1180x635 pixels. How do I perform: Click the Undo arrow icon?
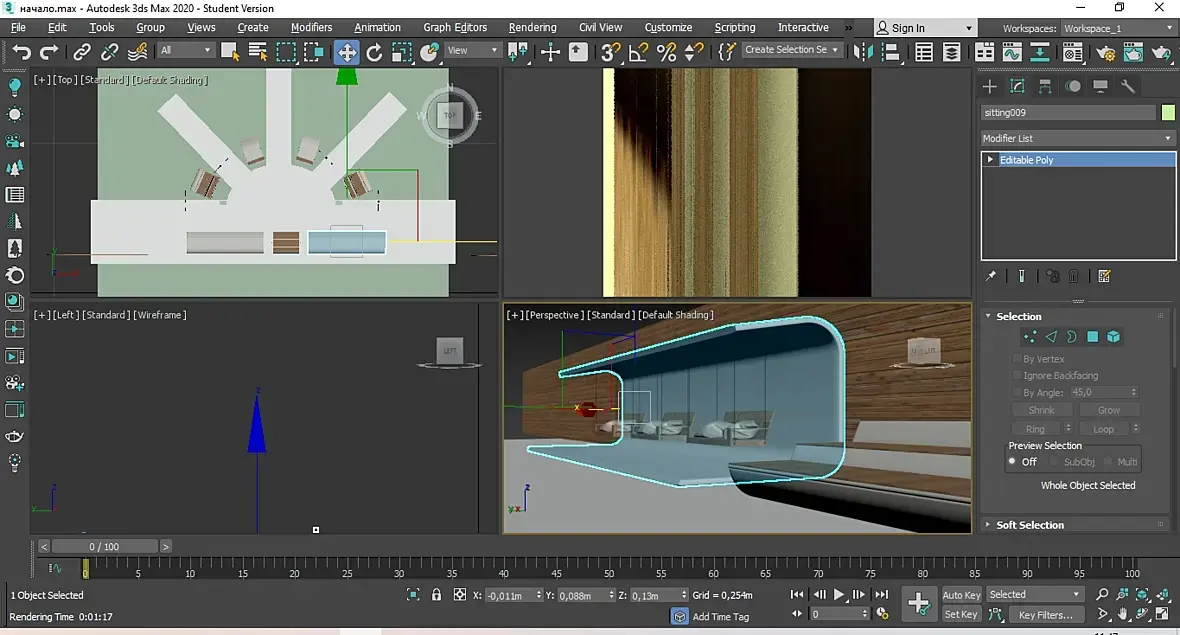point(22,51)
